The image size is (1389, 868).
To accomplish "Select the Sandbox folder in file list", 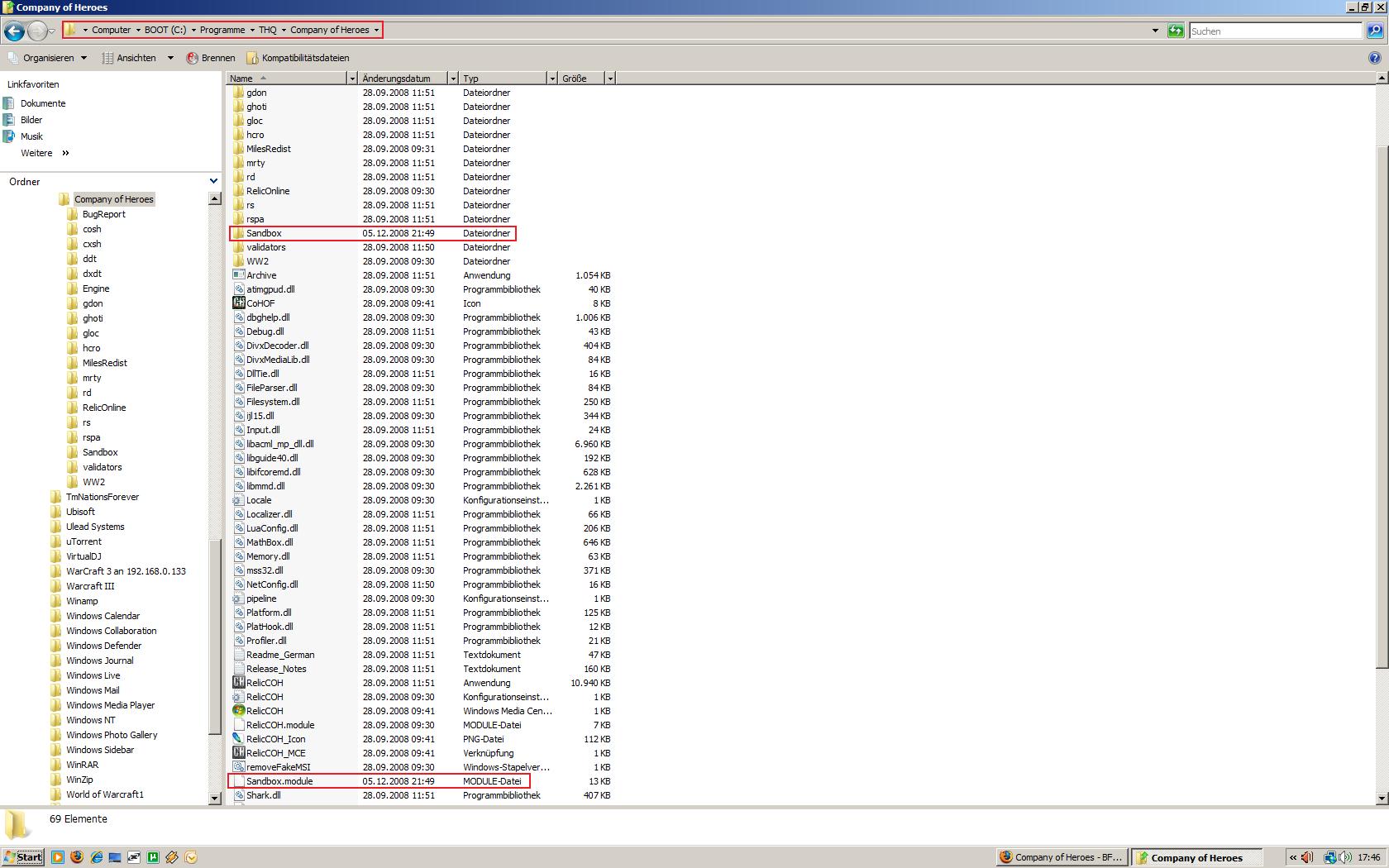I will [372, 233].
